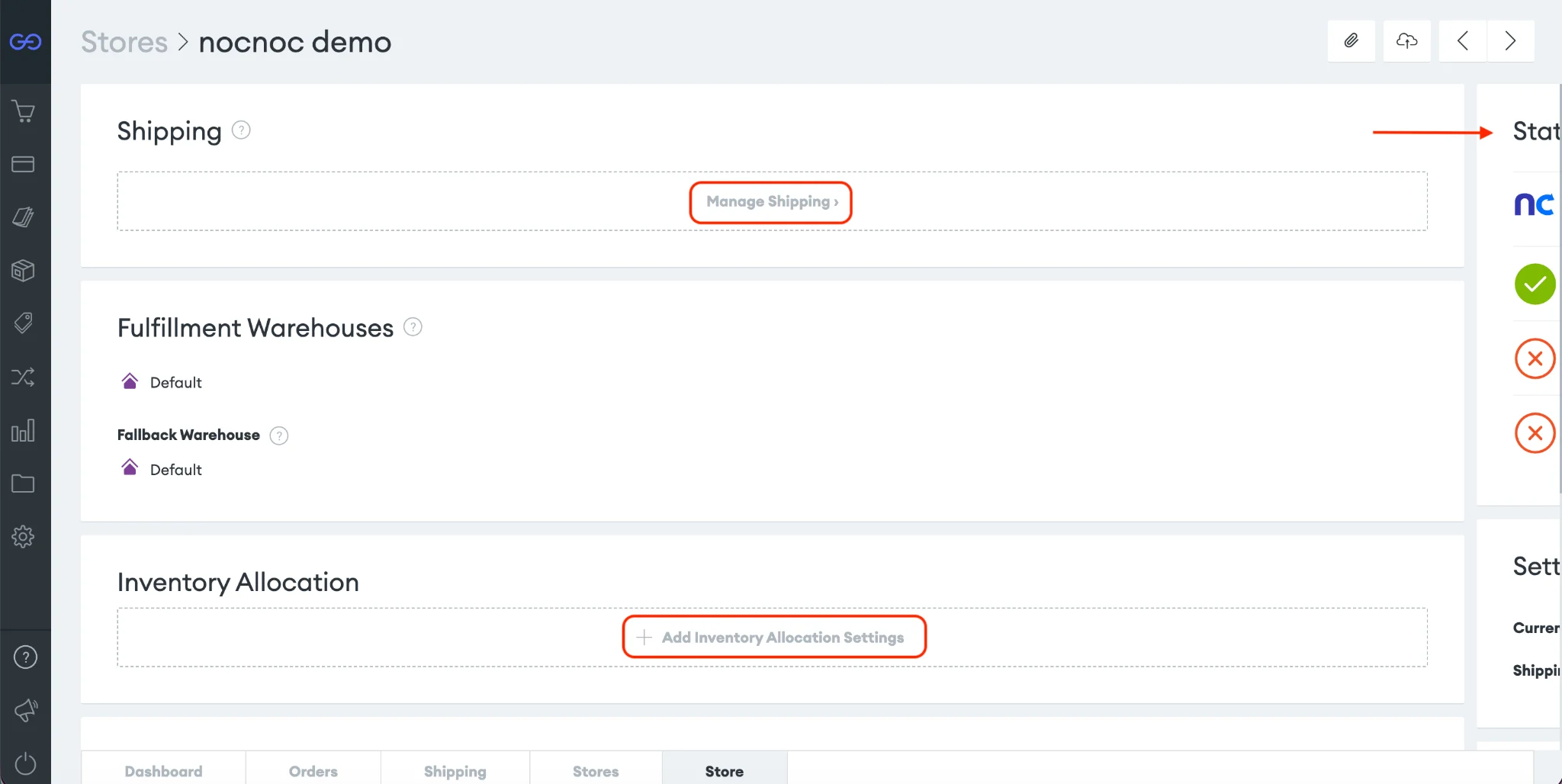Screen dimensions: 1562x784
Task: Click the Default fallback warehouse name
Action: pos(176,470)
